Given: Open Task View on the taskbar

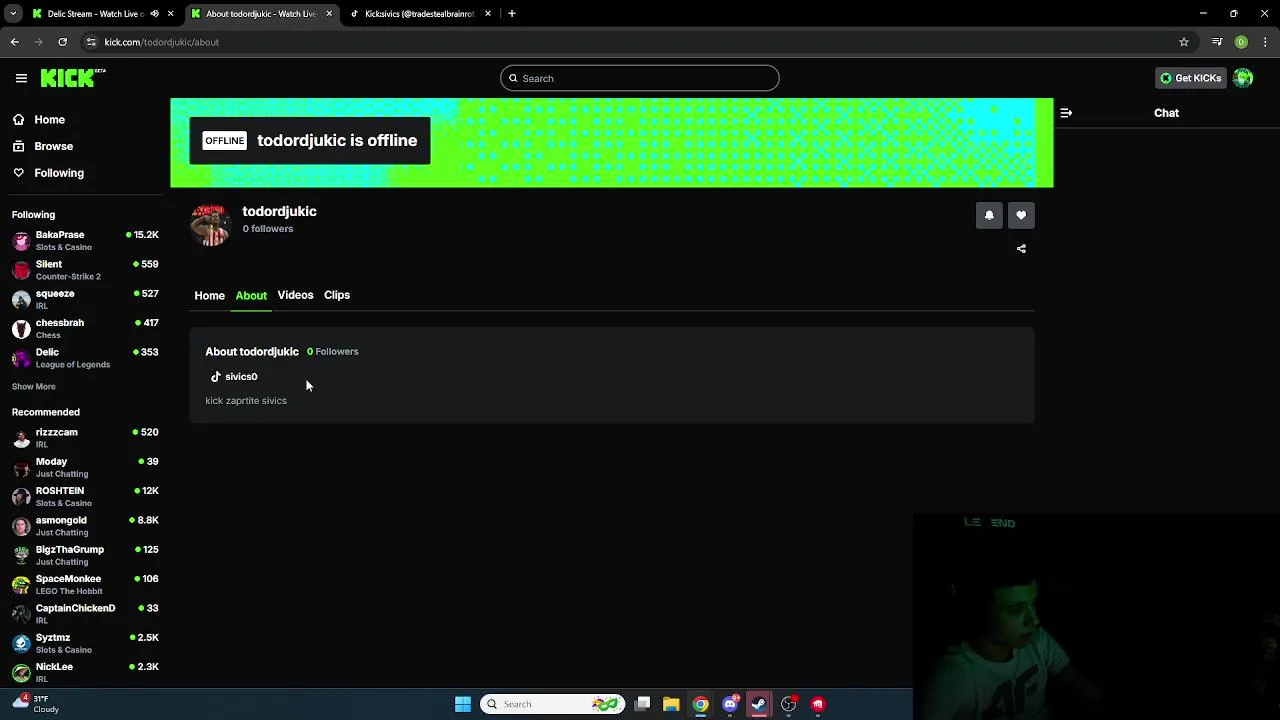Looking at the screenshot, I should (643, 704).
